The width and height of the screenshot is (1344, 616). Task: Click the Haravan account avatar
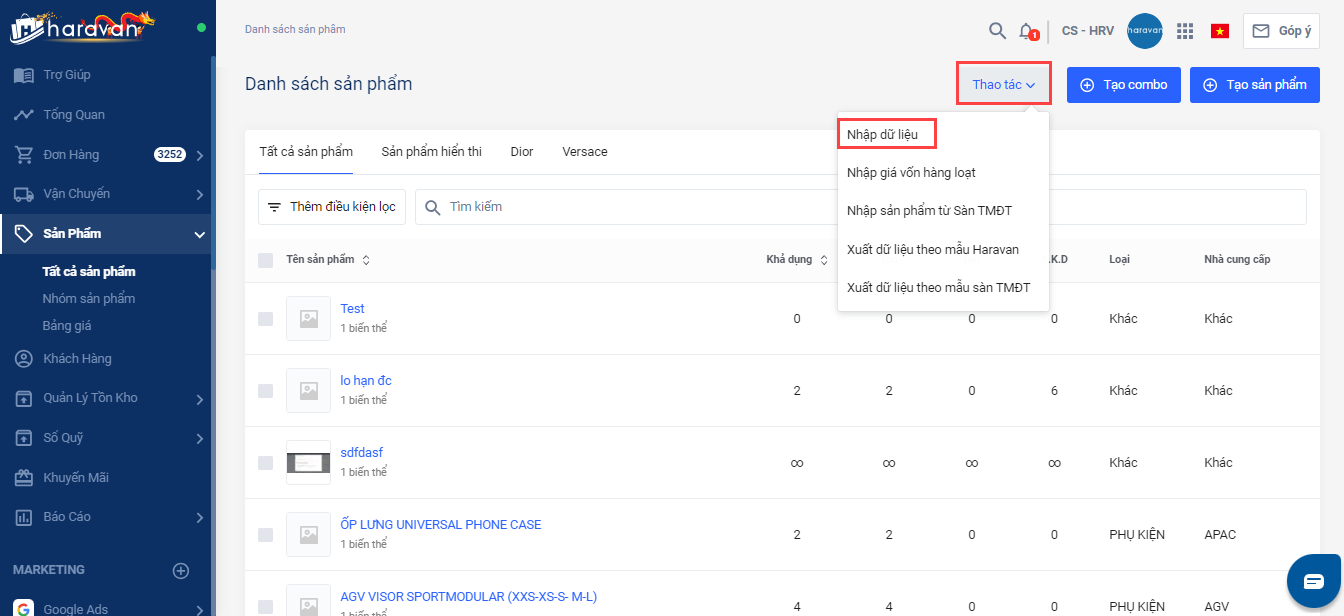tap(1144, 31)
